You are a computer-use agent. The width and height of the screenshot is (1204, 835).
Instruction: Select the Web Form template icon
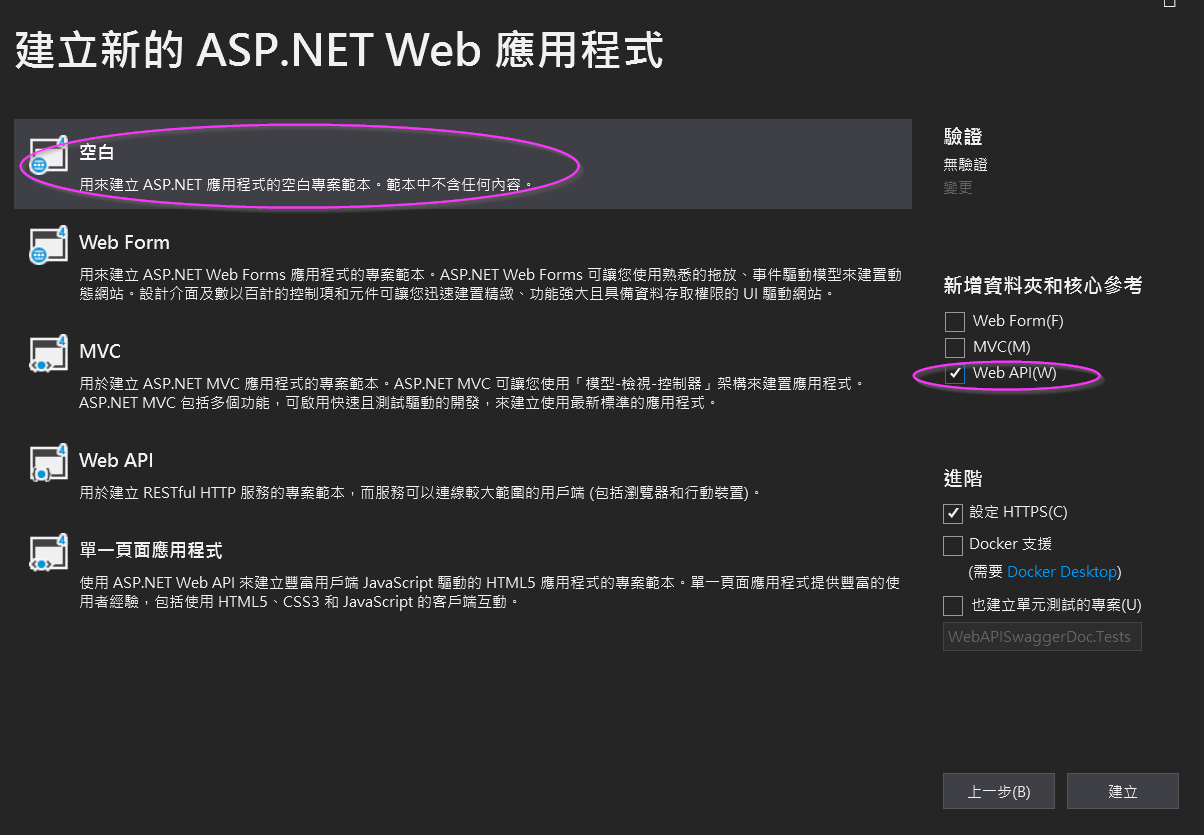48,245
